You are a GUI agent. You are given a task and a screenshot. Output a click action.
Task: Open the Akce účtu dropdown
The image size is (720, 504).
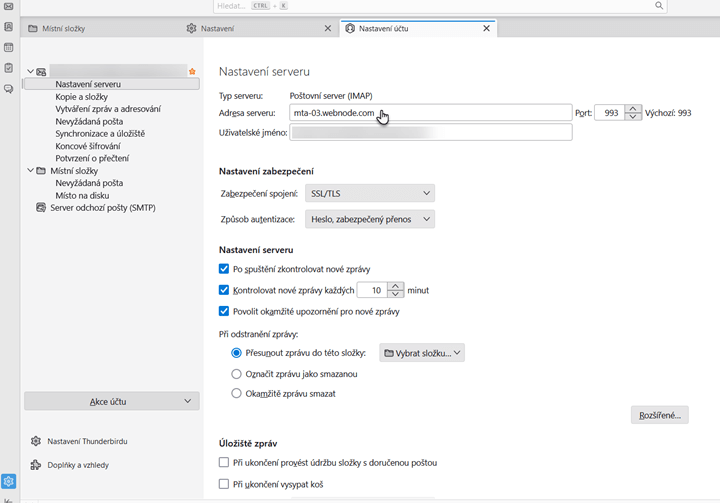pyautogui.click(x=112, y=401)
